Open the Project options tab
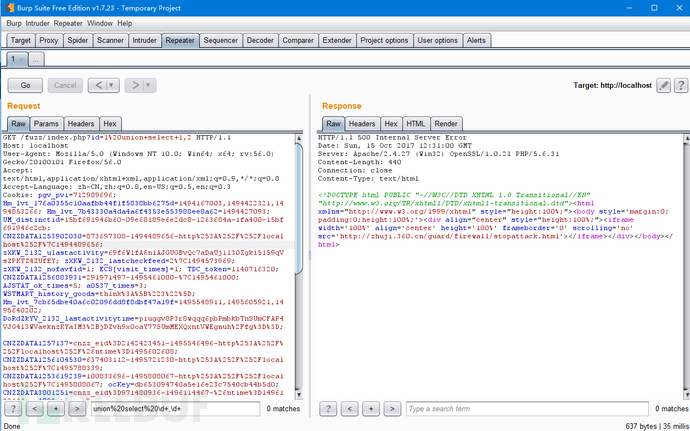 tap(385, 41)
